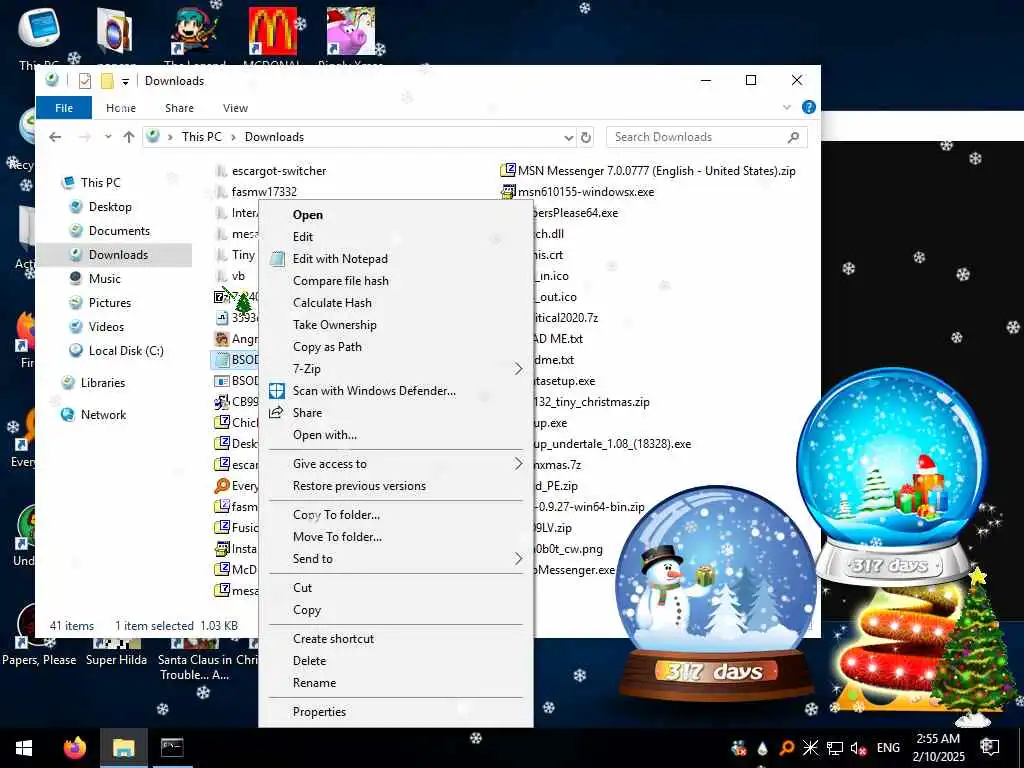This screenshot has height=768, width=1024.
Task: Open the address bar history dropdown
Action: 568,137
